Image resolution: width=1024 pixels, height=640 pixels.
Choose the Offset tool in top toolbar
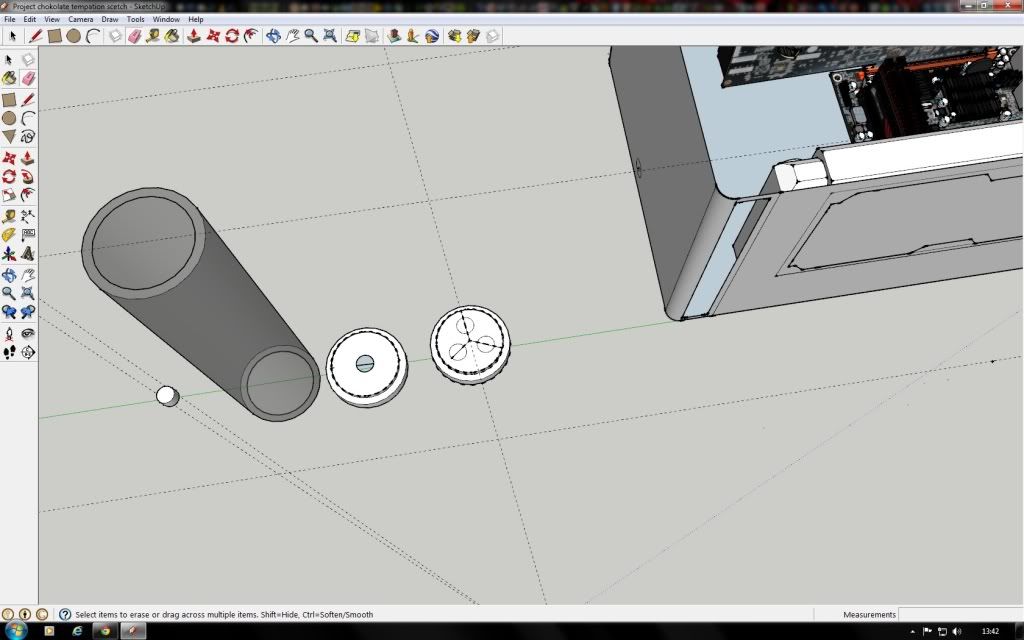coord(251,36)
